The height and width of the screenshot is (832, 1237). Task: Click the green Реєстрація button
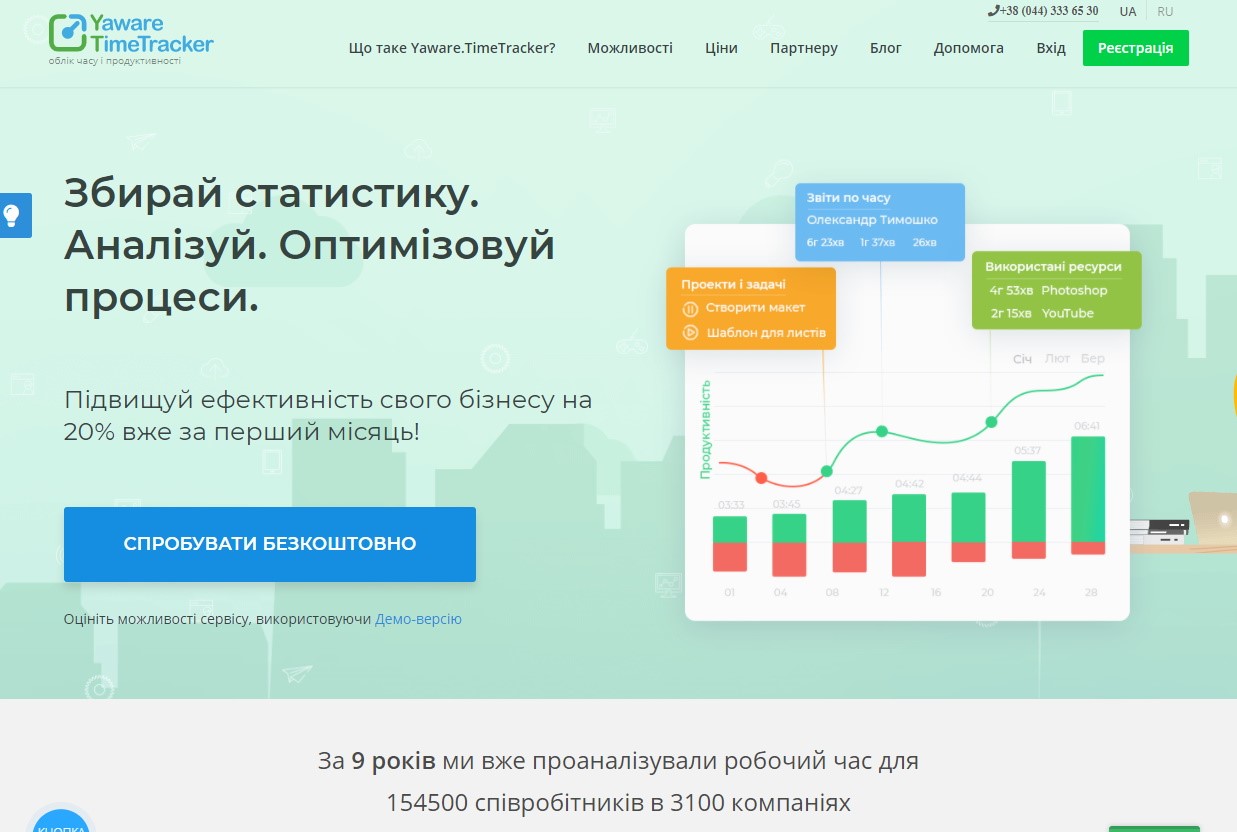point(1136,48)
